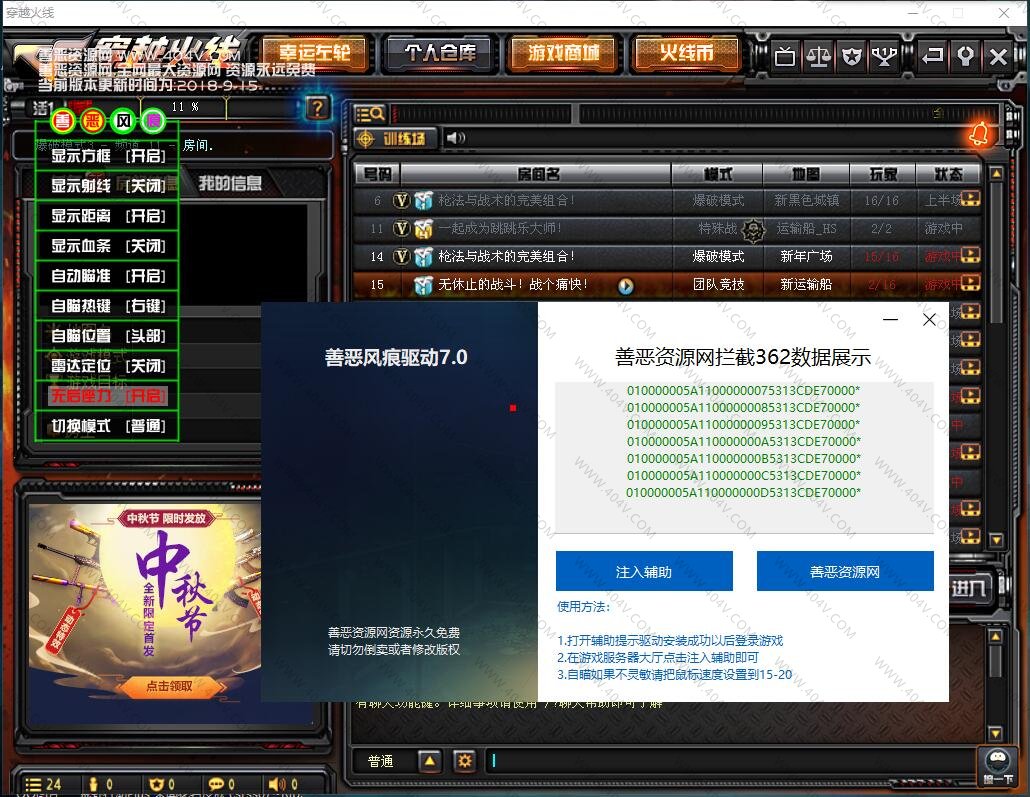Sort room list by 模式 column header
This screenshot has width=1030, height=797.
(x=717, y=174)
